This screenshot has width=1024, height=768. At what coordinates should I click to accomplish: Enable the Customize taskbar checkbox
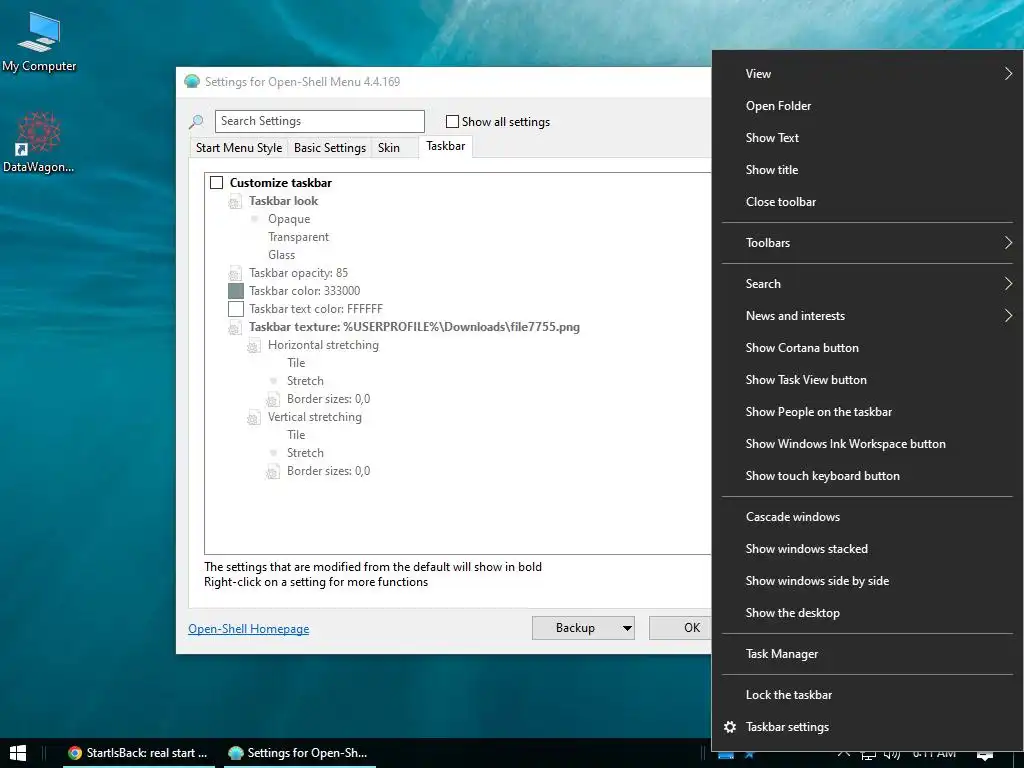(217, 183)
